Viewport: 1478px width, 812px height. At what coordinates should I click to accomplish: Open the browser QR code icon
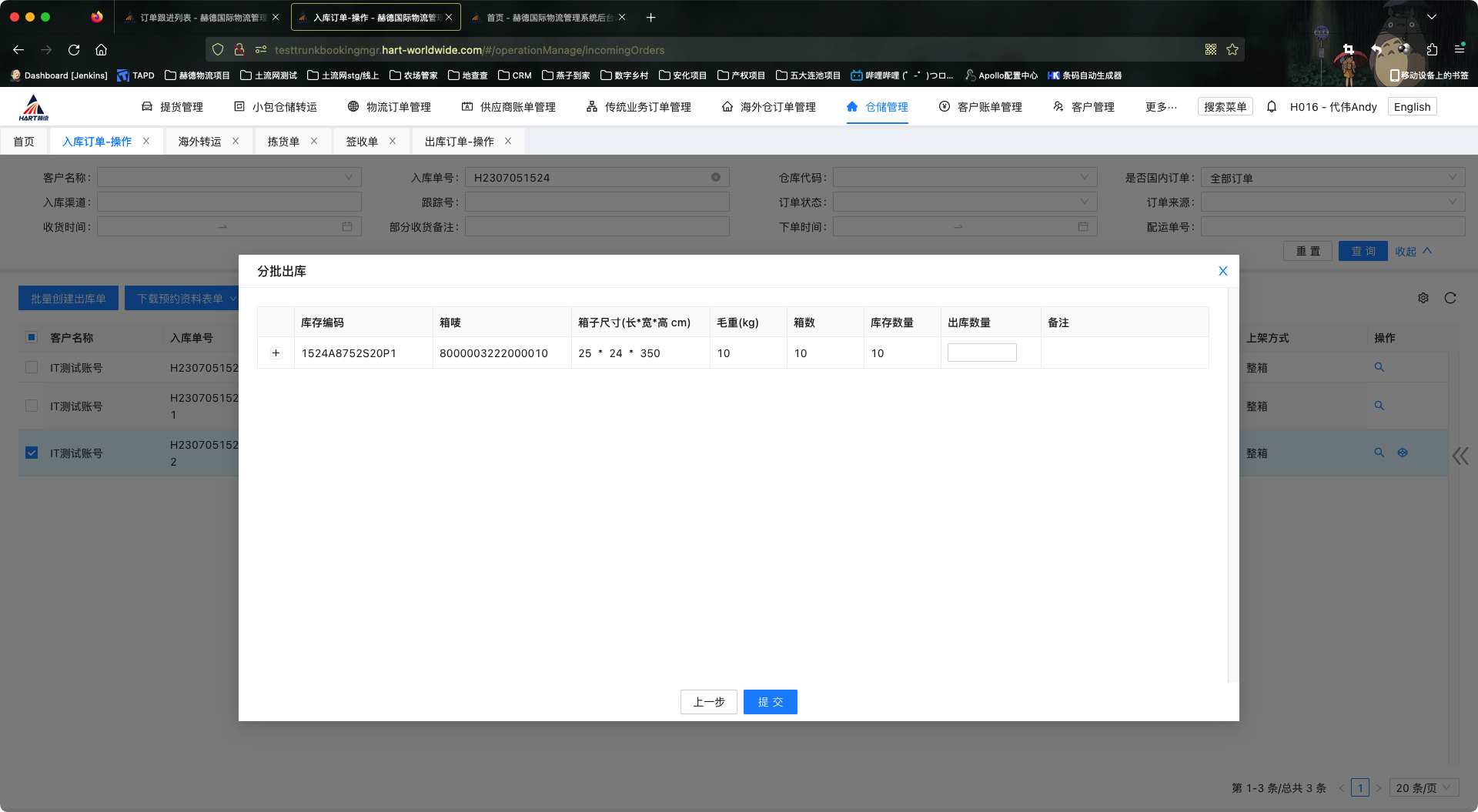click(x=1211, y=50)
